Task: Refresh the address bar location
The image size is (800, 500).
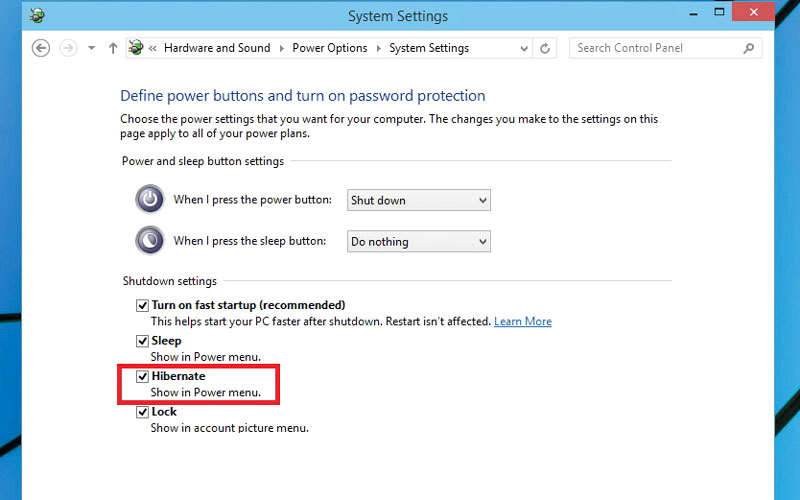Action: (545, 48)
